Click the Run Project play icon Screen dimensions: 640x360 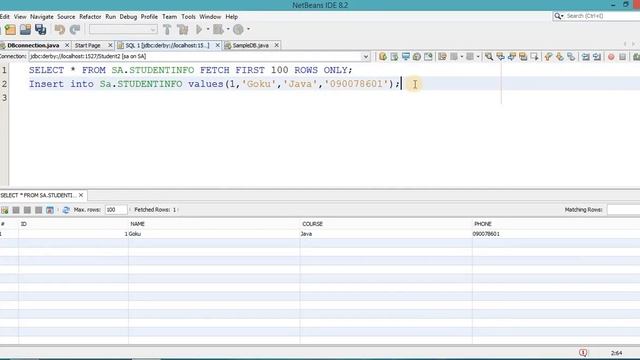pos(199,29)
